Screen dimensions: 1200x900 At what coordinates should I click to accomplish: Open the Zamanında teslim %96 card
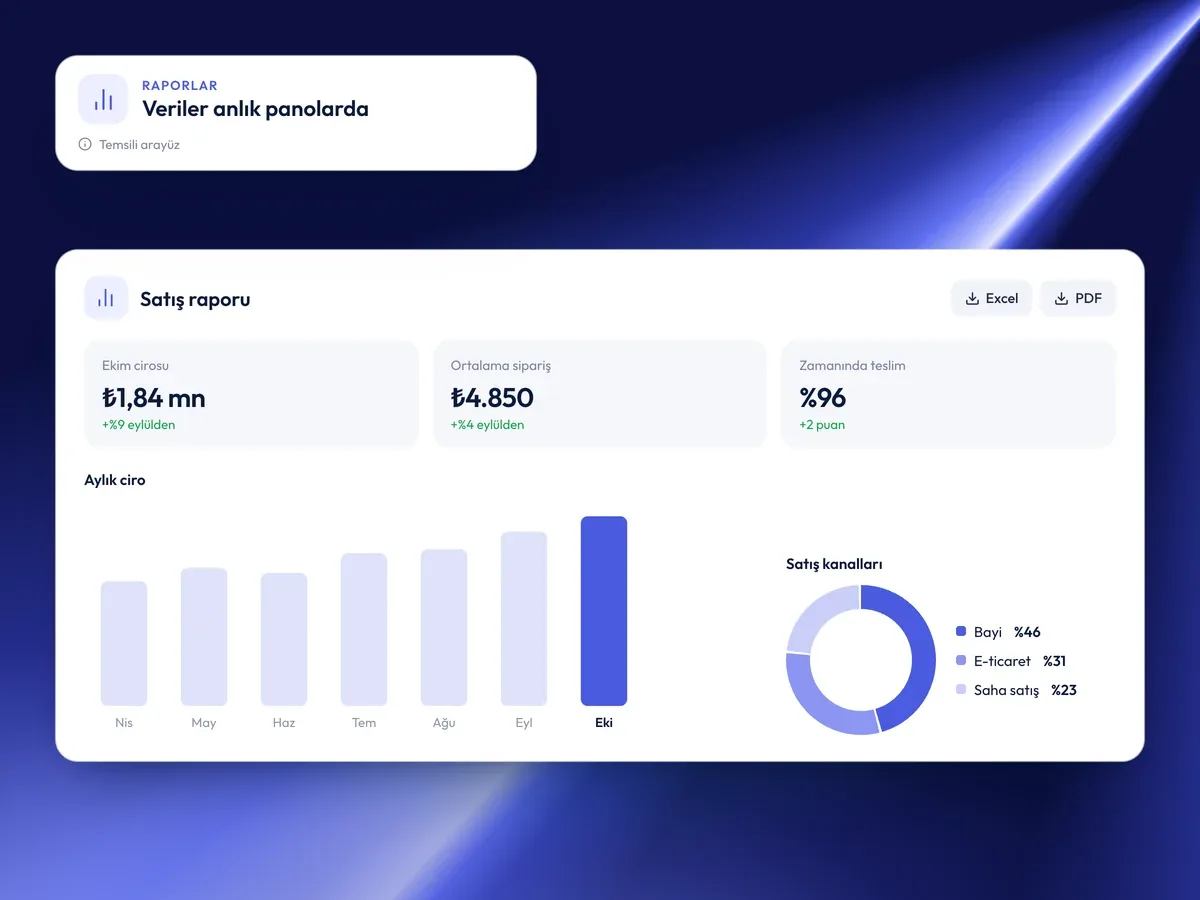(x=948, y=394)
